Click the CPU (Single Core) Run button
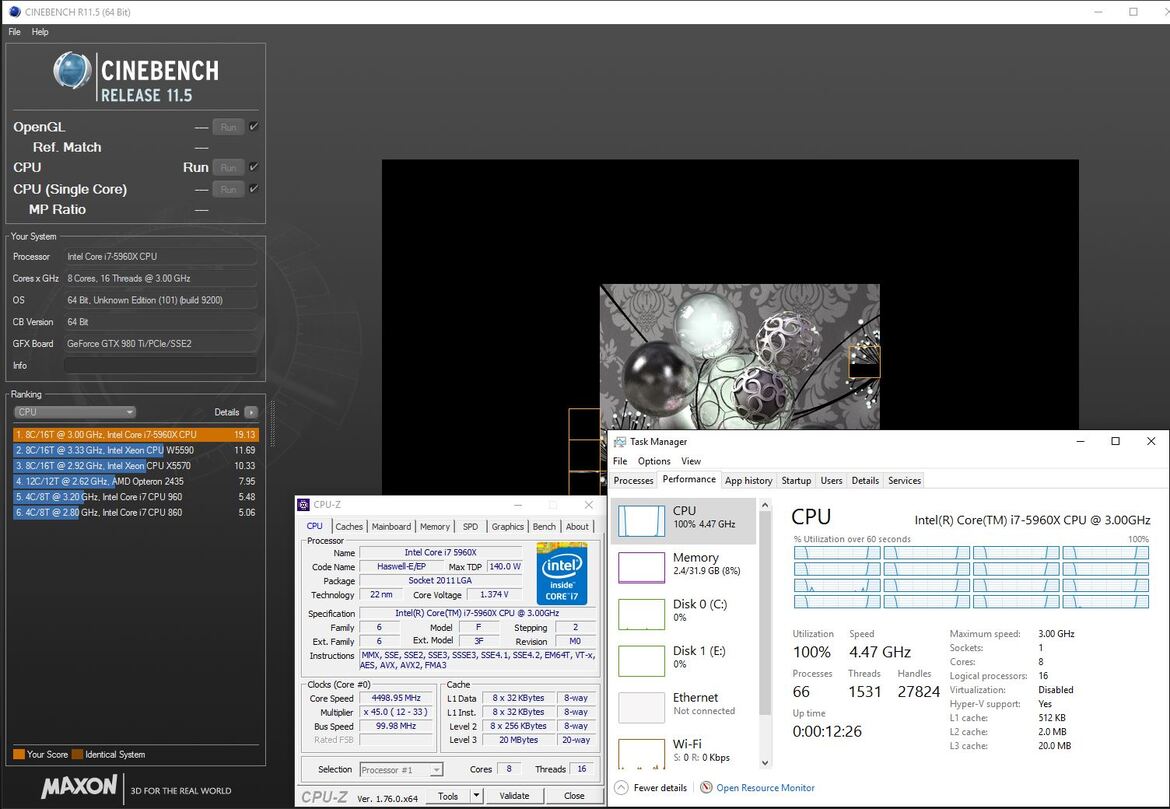The width and height of the screenshot is (1170, 809). 228,189
